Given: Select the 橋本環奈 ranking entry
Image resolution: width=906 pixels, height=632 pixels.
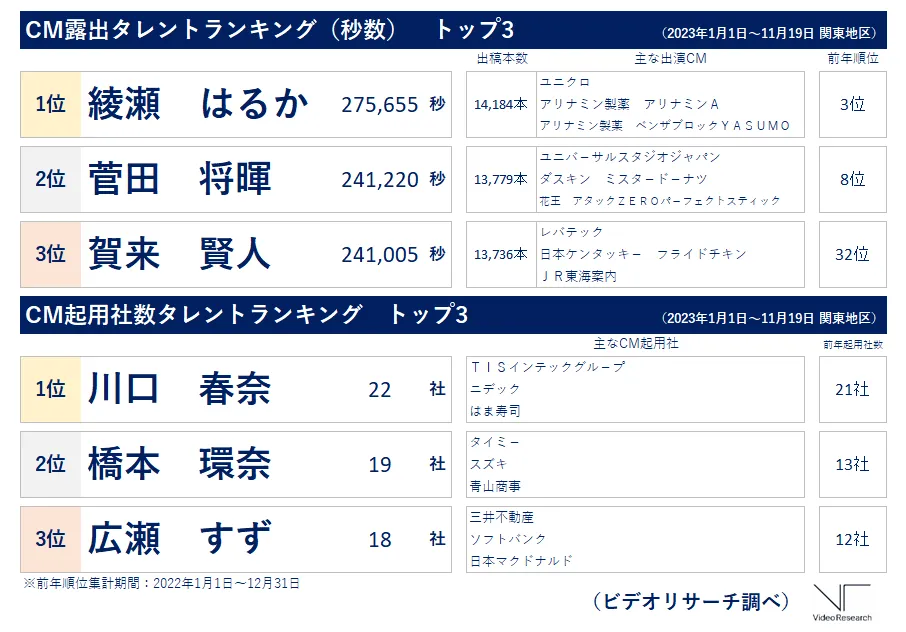Looking at the screenshot, I should coord(236,464).
